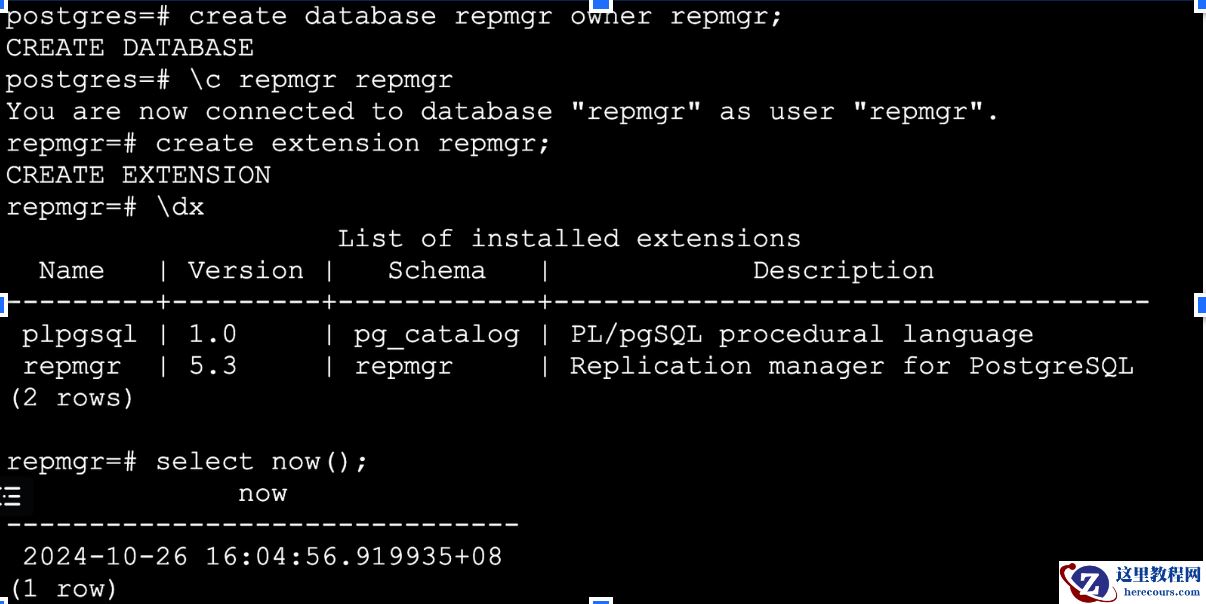Click the '\dx' command text
The width and height of the screenshot is (1206, 604).
click(x=180, y=207)
